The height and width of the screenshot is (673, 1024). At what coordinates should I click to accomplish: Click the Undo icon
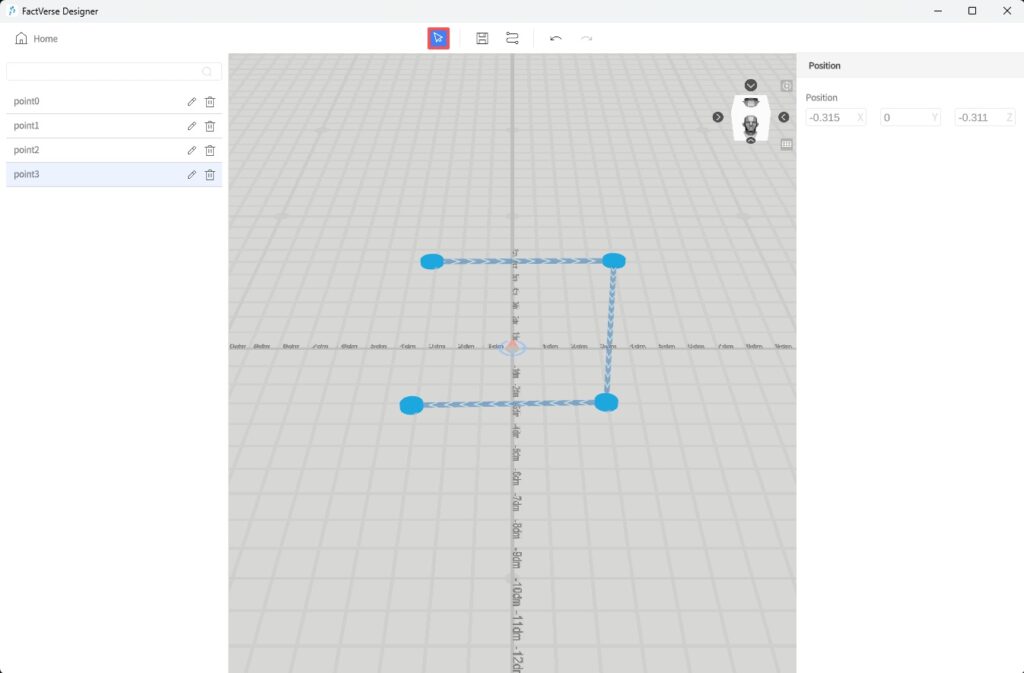coord(556,37)
